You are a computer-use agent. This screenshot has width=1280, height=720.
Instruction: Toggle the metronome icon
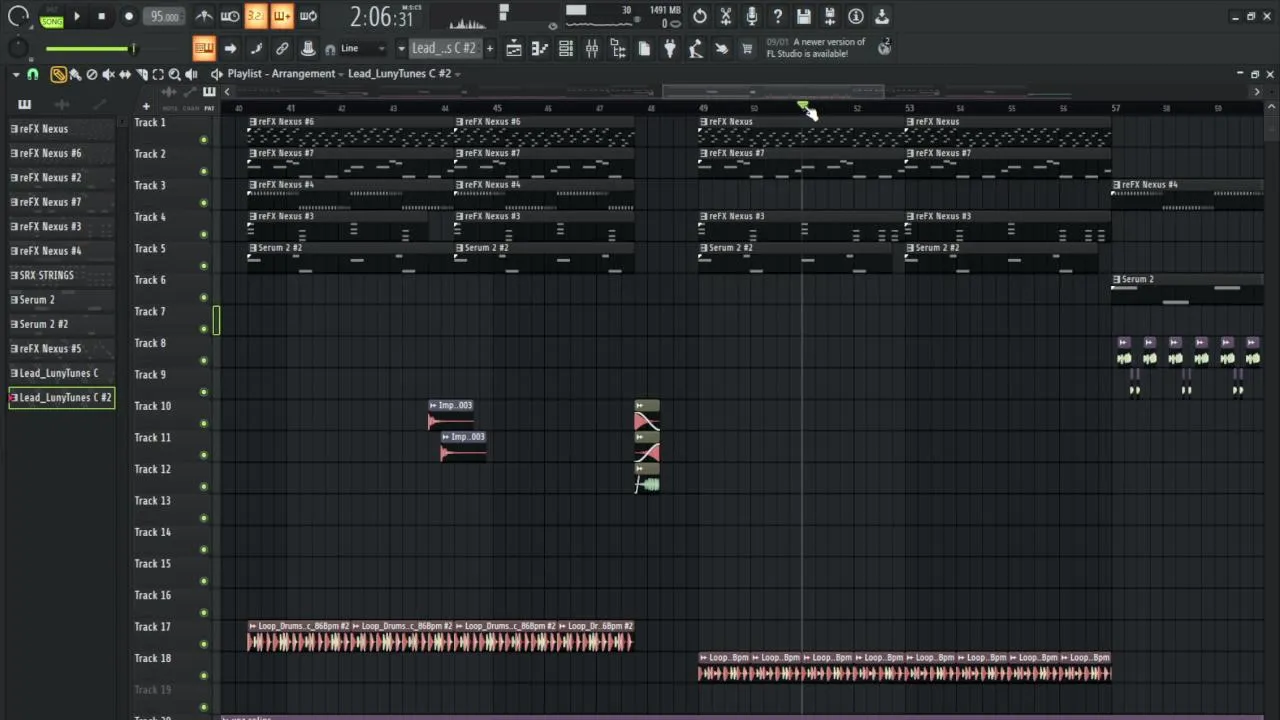click(x=204, y=16)
